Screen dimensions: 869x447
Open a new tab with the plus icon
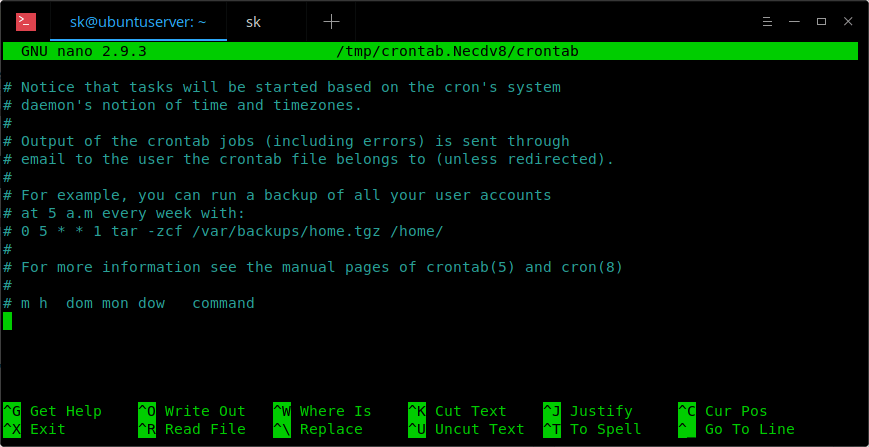tap(331, 22)
